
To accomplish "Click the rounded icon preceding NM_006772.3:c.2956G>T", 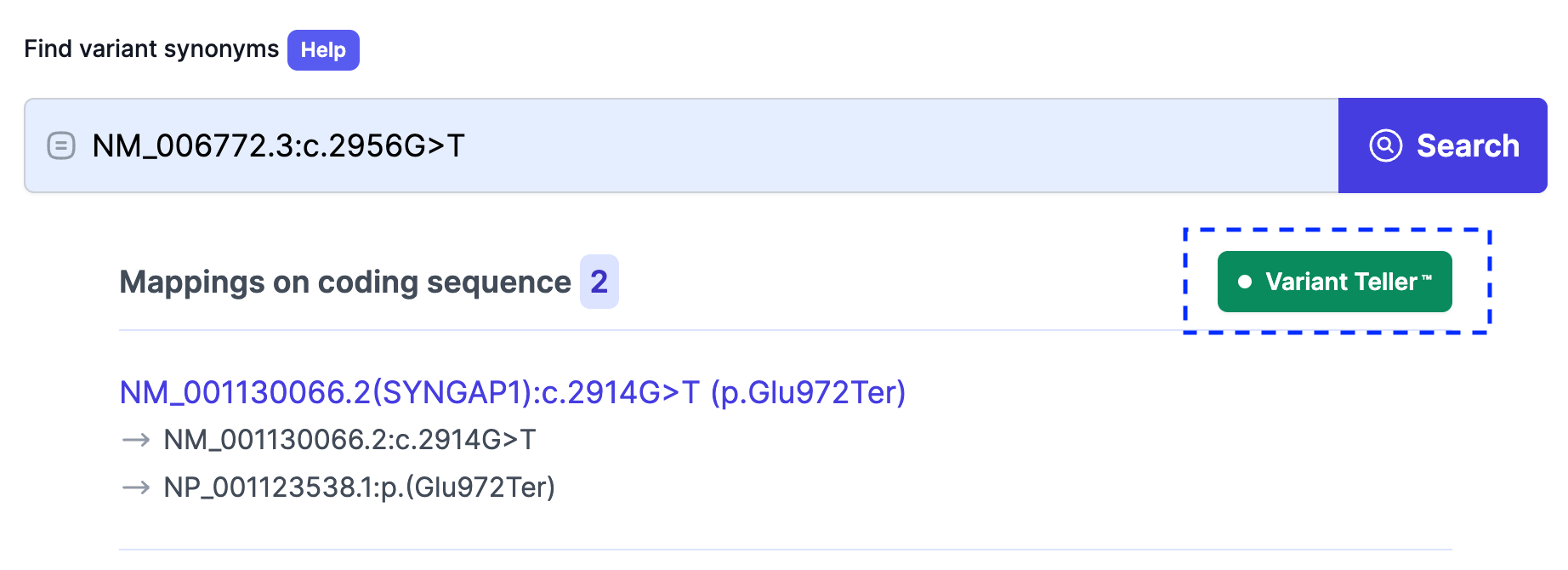I will coord(60,145).
